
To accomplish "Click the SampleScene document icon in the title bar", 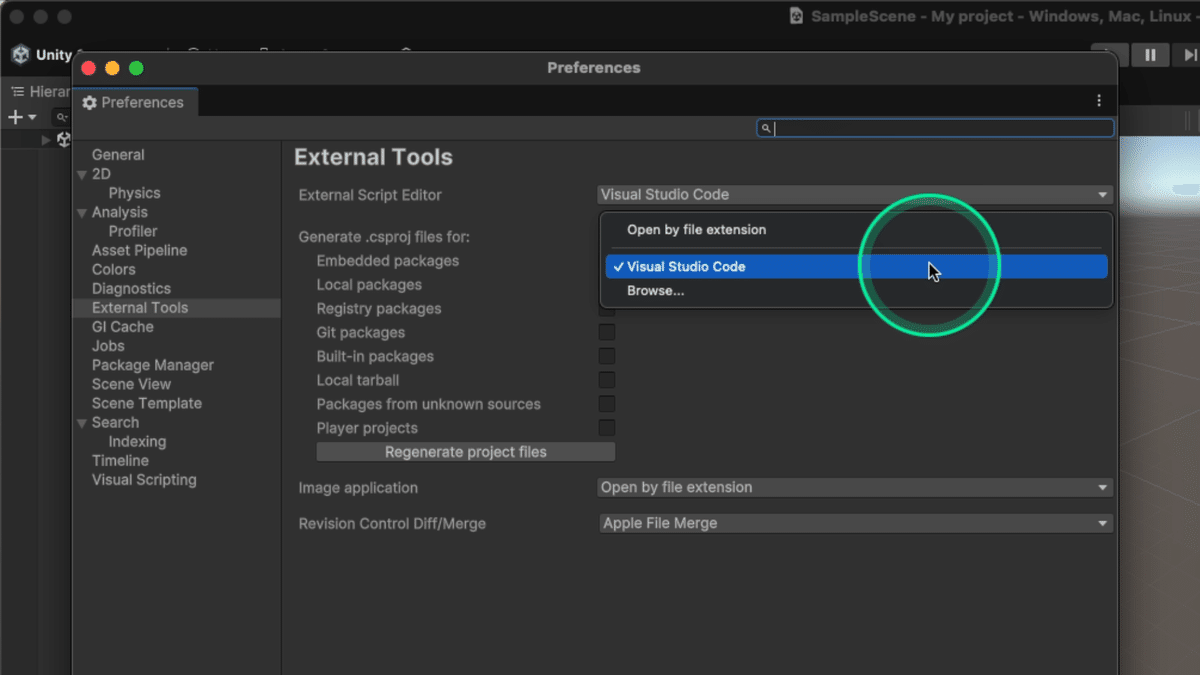I will click(796, 16).
